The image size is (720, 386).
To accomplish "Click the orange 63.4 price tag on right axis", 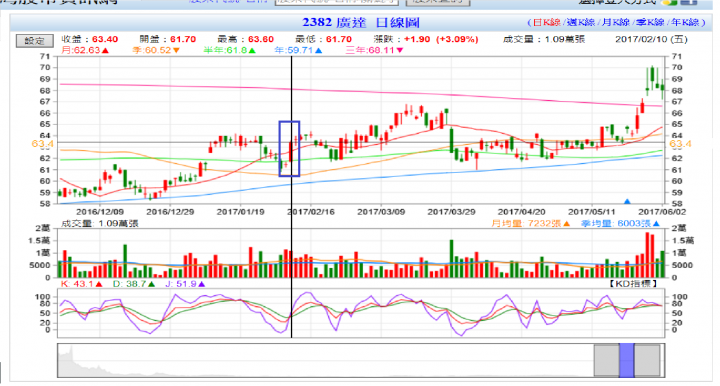I will coord(681,144).
